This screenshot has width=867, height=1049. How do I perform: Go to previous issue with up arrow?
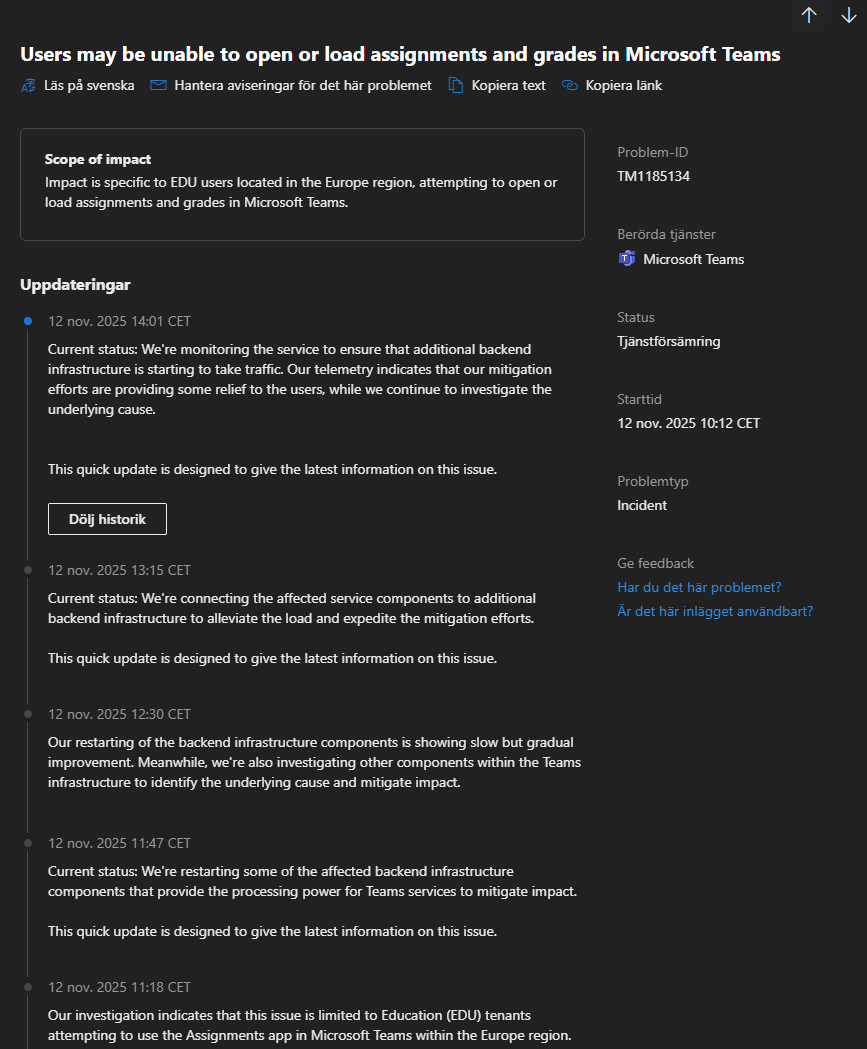pyautogui.click(x=809, y=15)
